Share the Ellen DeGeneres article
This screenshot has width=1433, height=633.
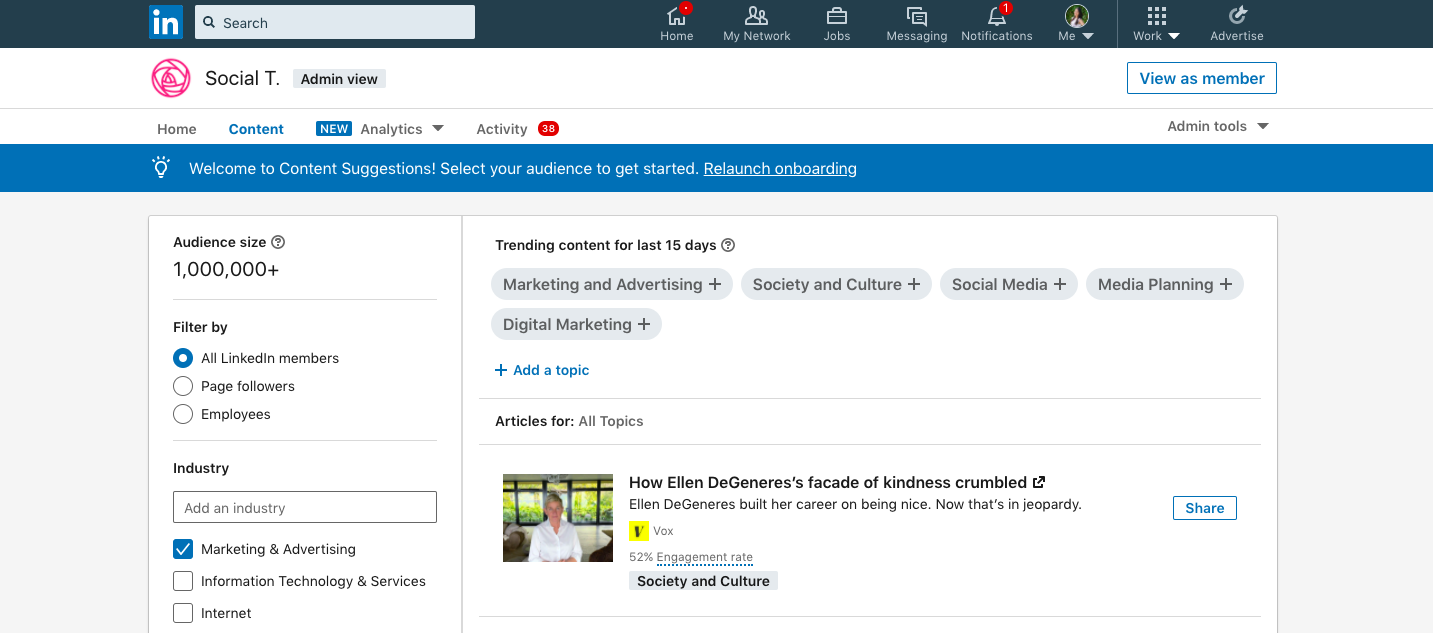[1205, 508]
